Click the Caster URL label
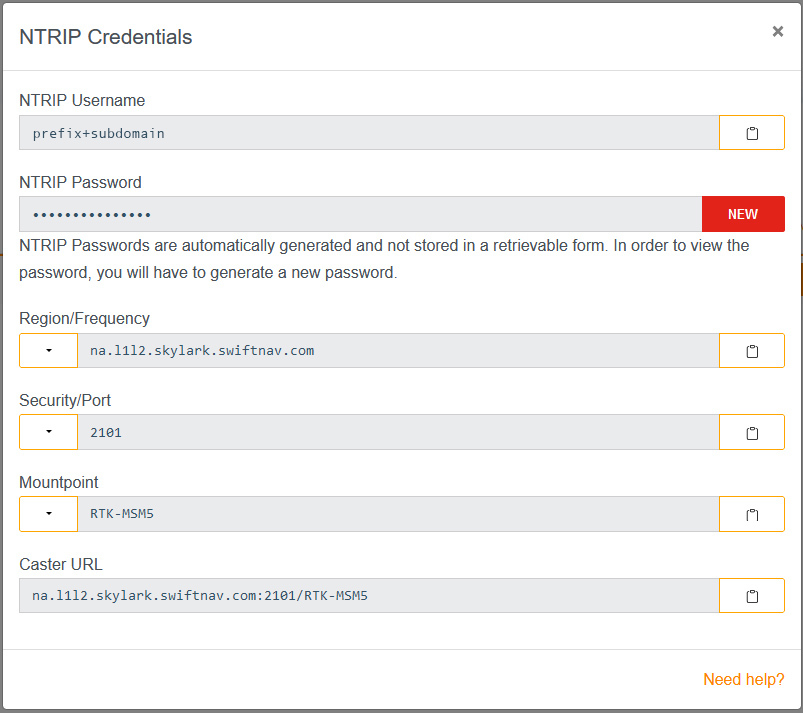 click(x=61, y=564)
